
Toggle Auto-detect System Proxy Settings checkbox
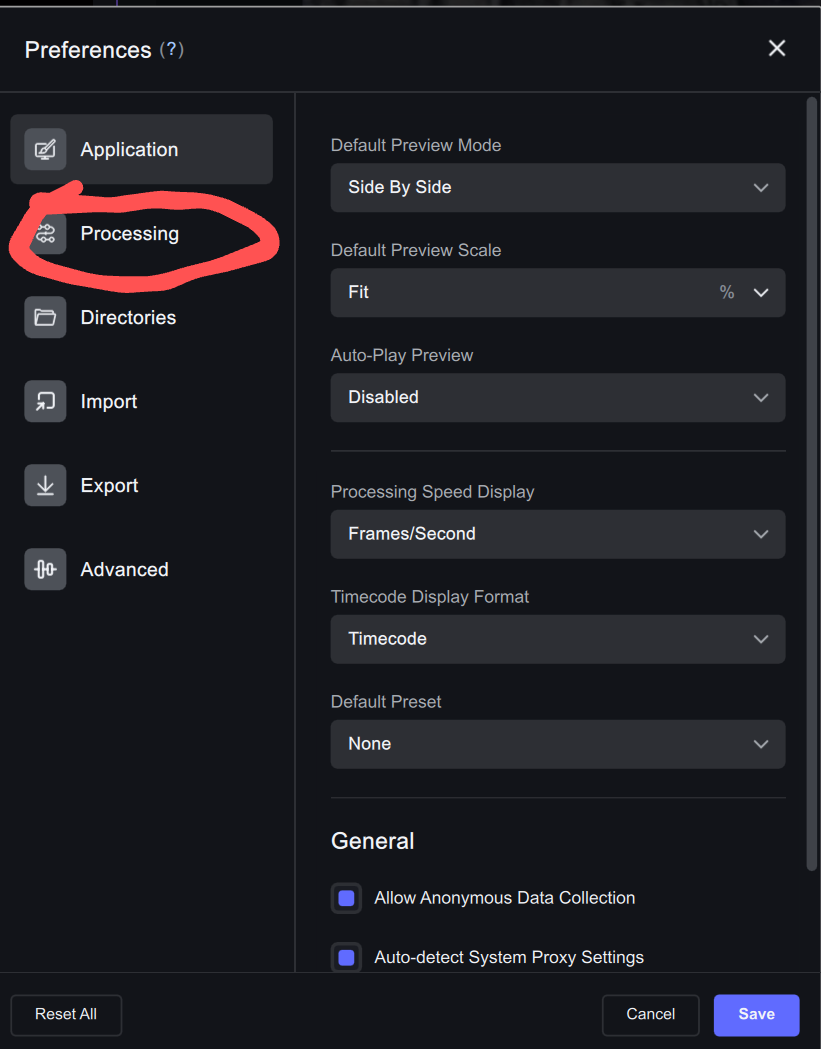[x=346, y=958]
